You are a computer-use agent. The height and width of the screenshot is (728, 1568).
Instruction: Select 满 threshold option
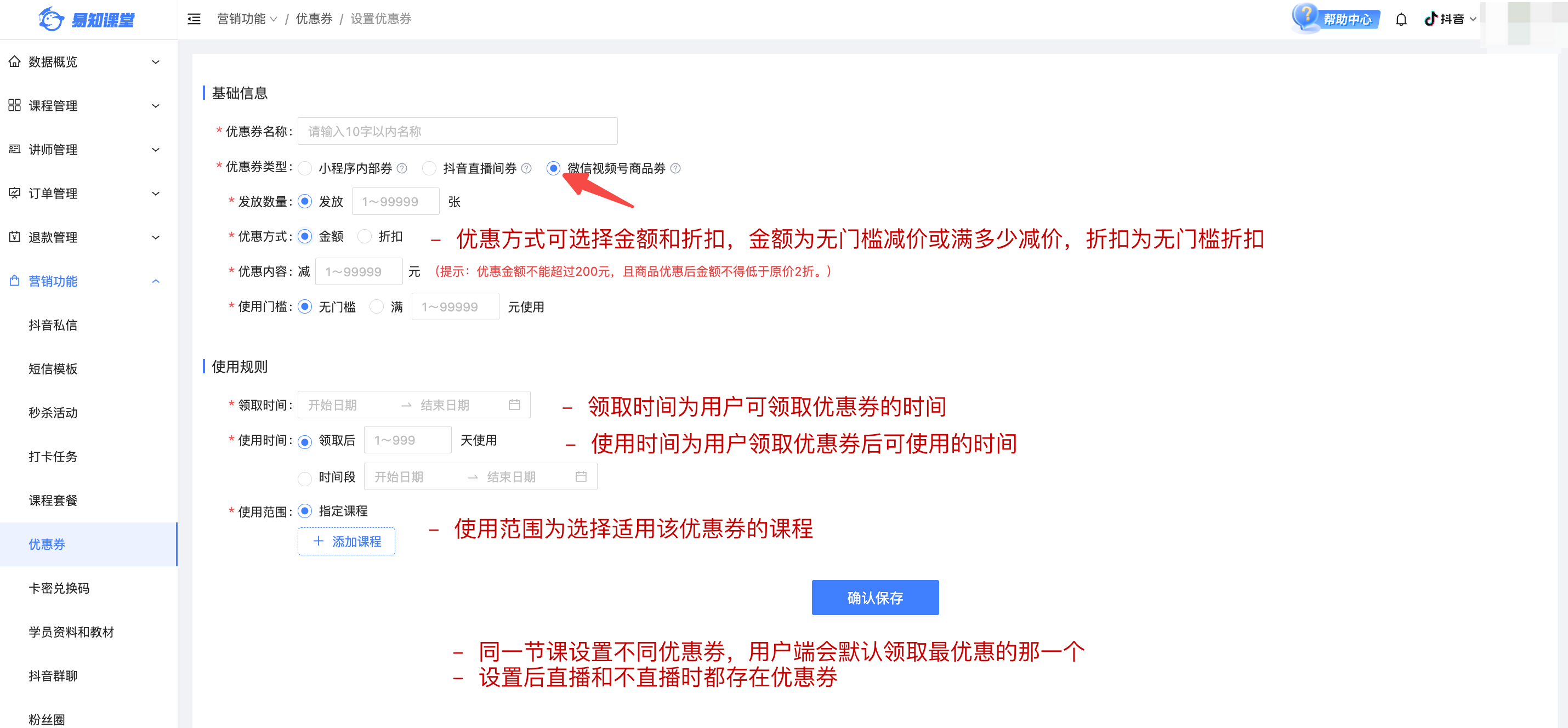[377, 307]
